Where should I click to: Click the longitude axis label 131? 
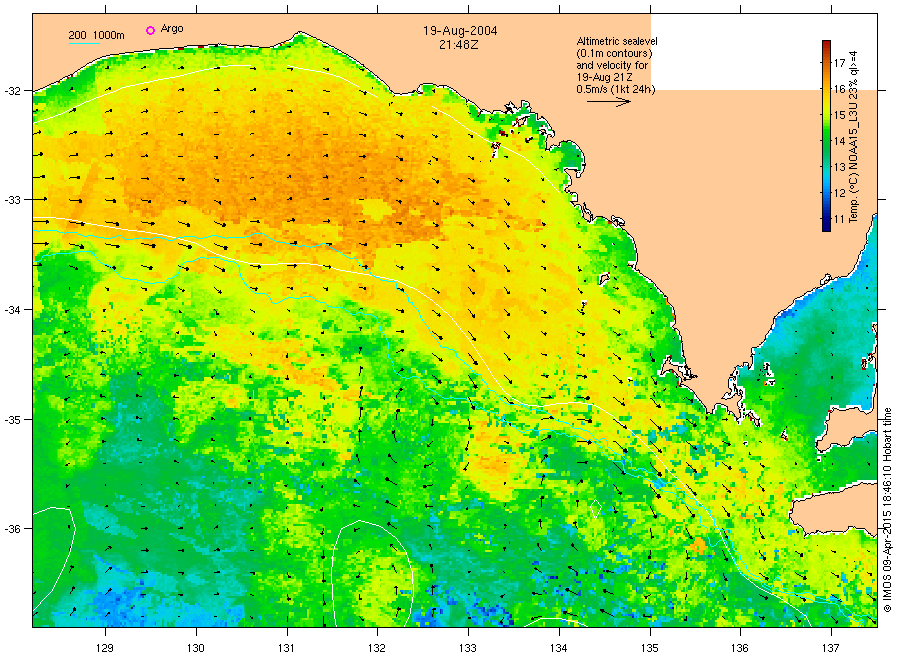coord(286,648)
